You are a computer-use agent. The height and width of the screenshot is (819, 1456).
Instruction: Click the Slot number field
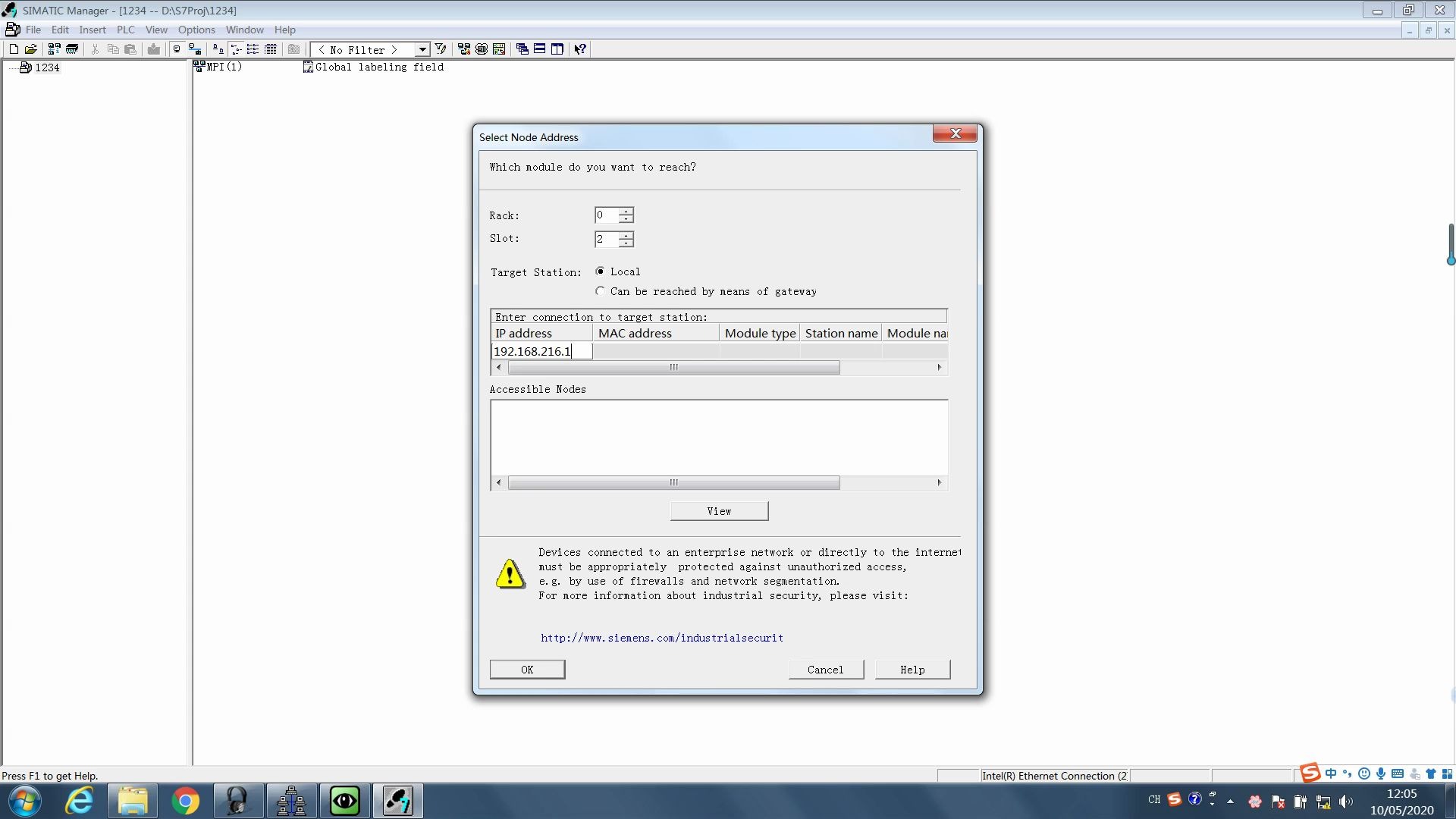607,239
